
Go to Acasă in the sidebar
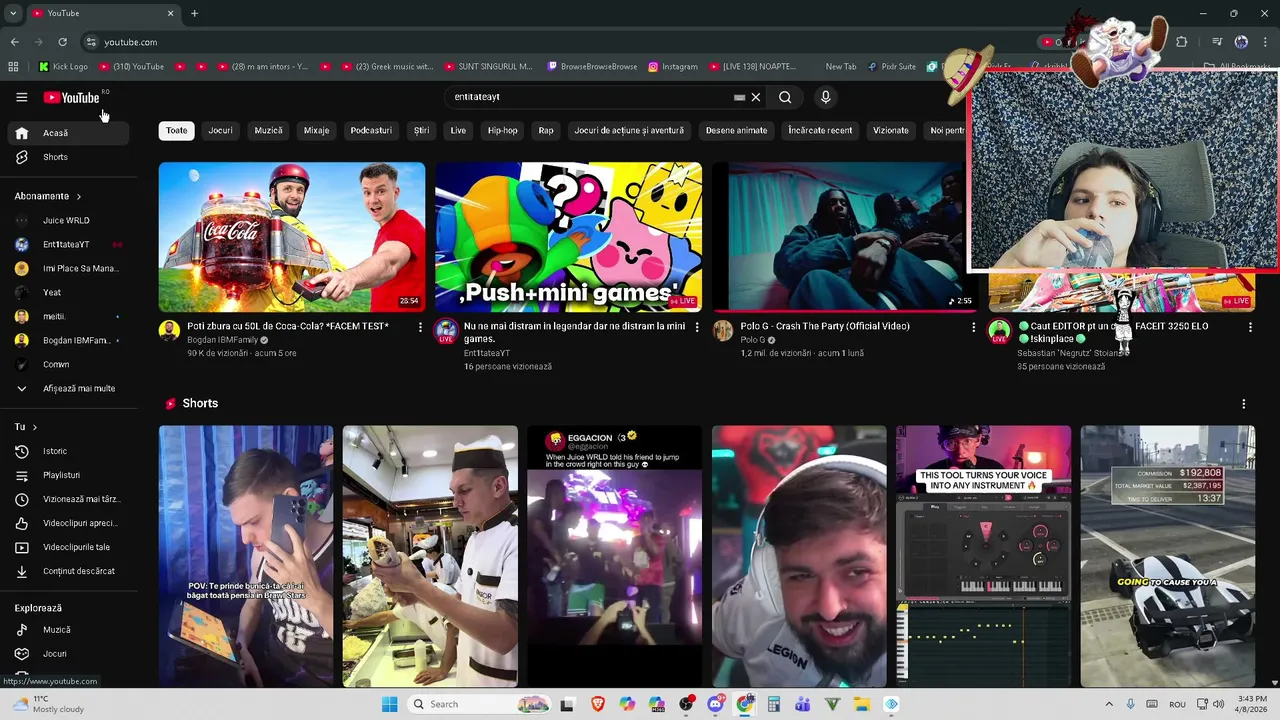pos(66,133)
